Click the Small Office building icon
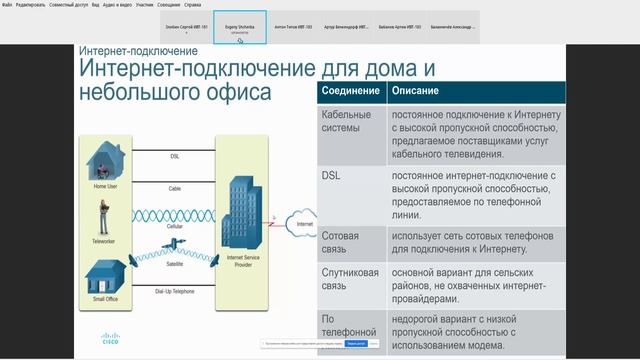 pyautogui.click(x=105, y=277)
